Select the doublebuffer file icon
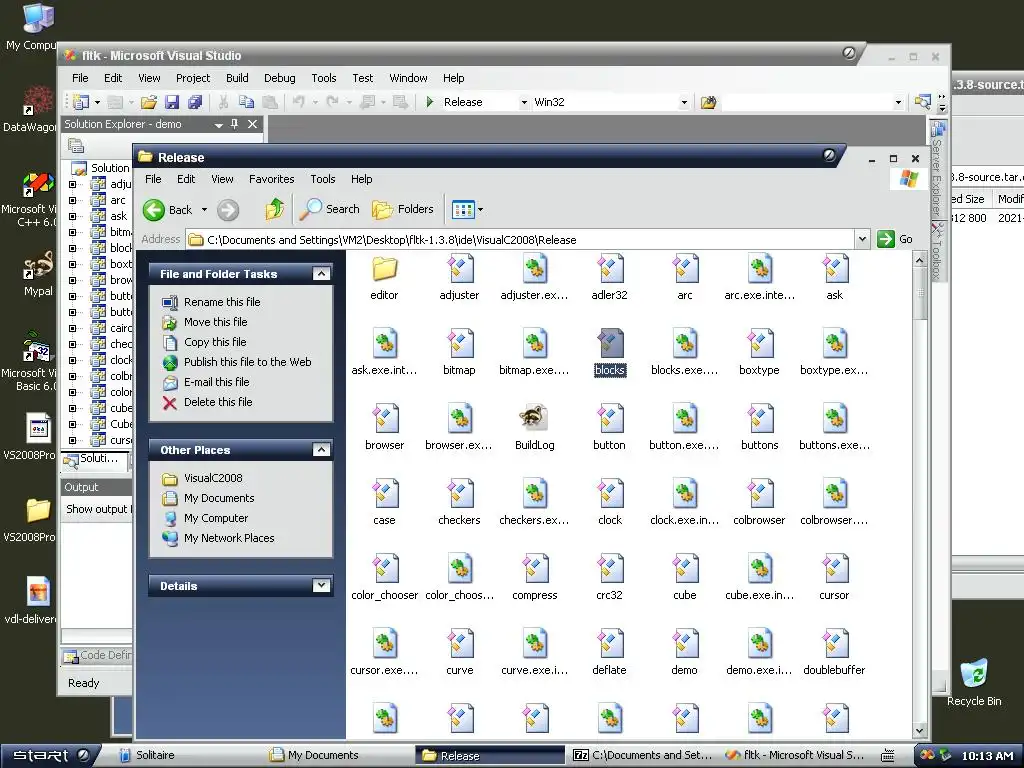This screenshot has height=768, width=1024. 835,644
